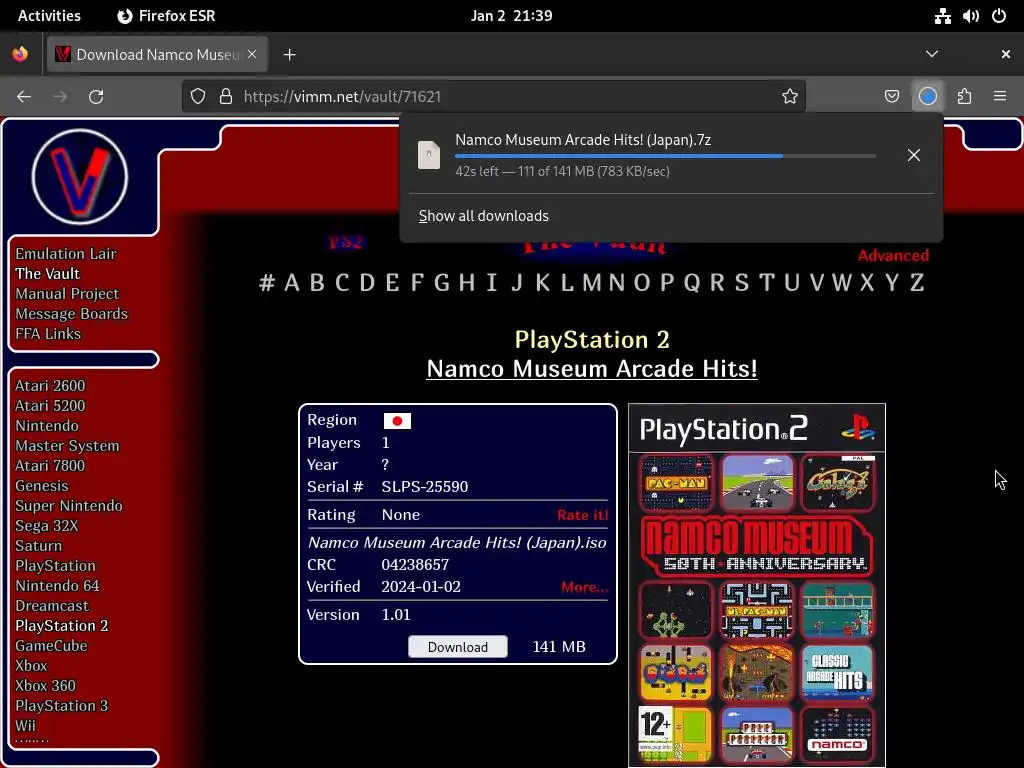Select Master System link
1024x768 pixels.
(67, 446)
